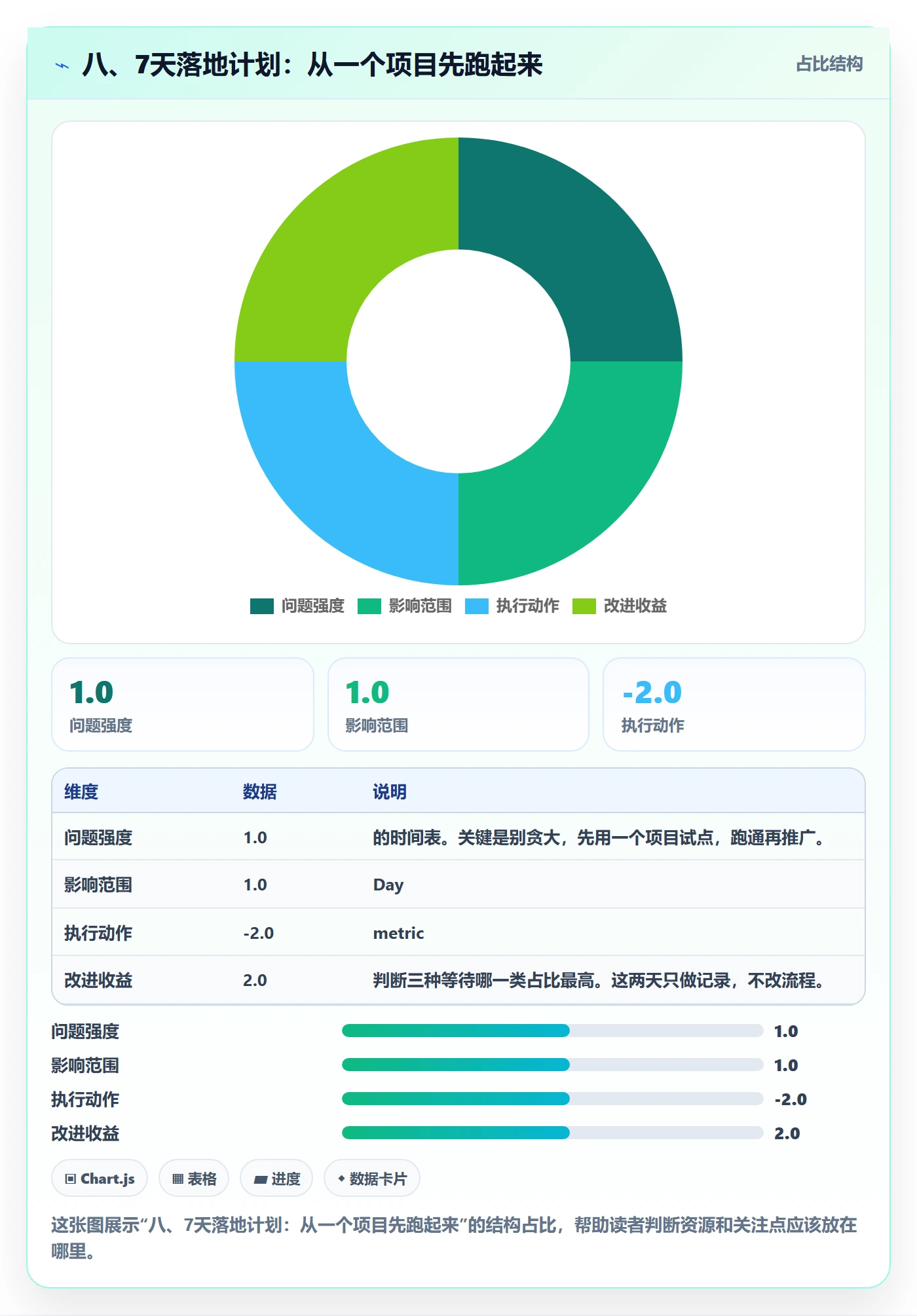This screenshot has width=917, height=1316.
Task: Open the -2.0 执行动作 stat card
Action: point(734,704)
